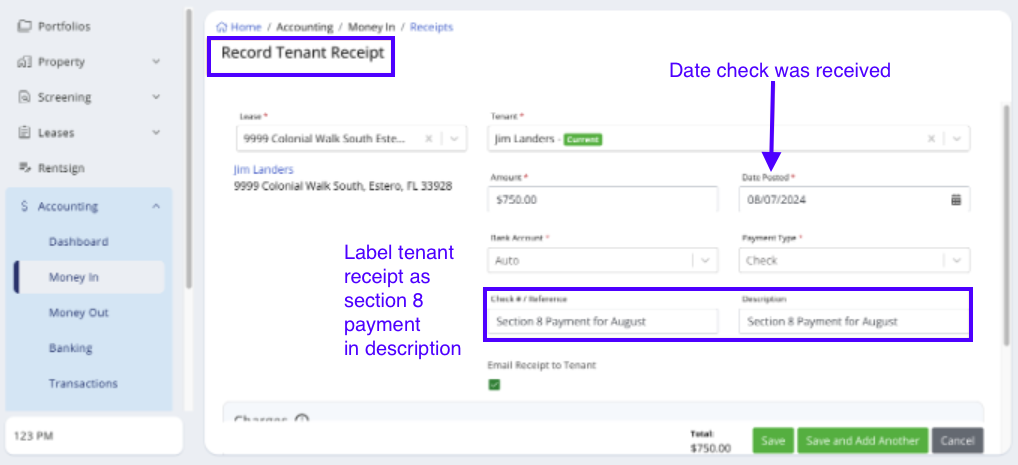Screen dimensions: 1018x465
Task: Clear the Tenant field with X icon
Action: pos(932,139)
